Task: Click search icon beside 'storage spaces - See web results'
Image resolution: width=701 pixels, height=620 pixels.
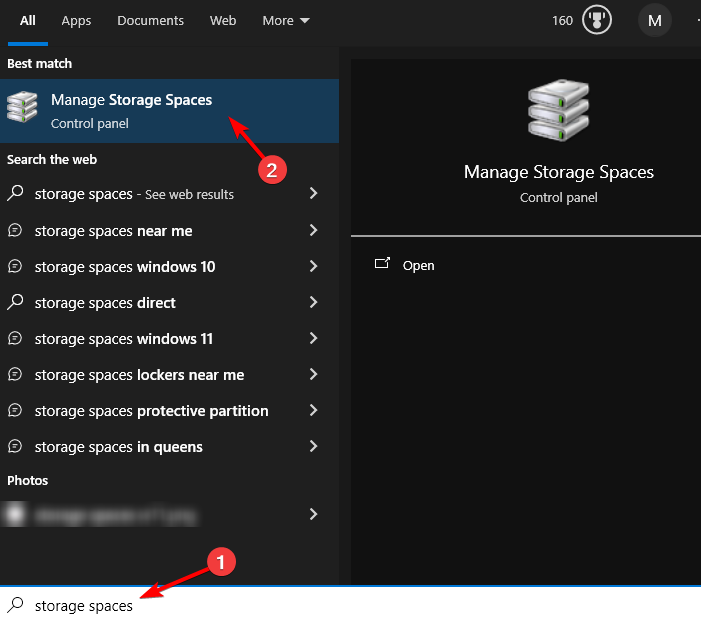Action: 15,194
